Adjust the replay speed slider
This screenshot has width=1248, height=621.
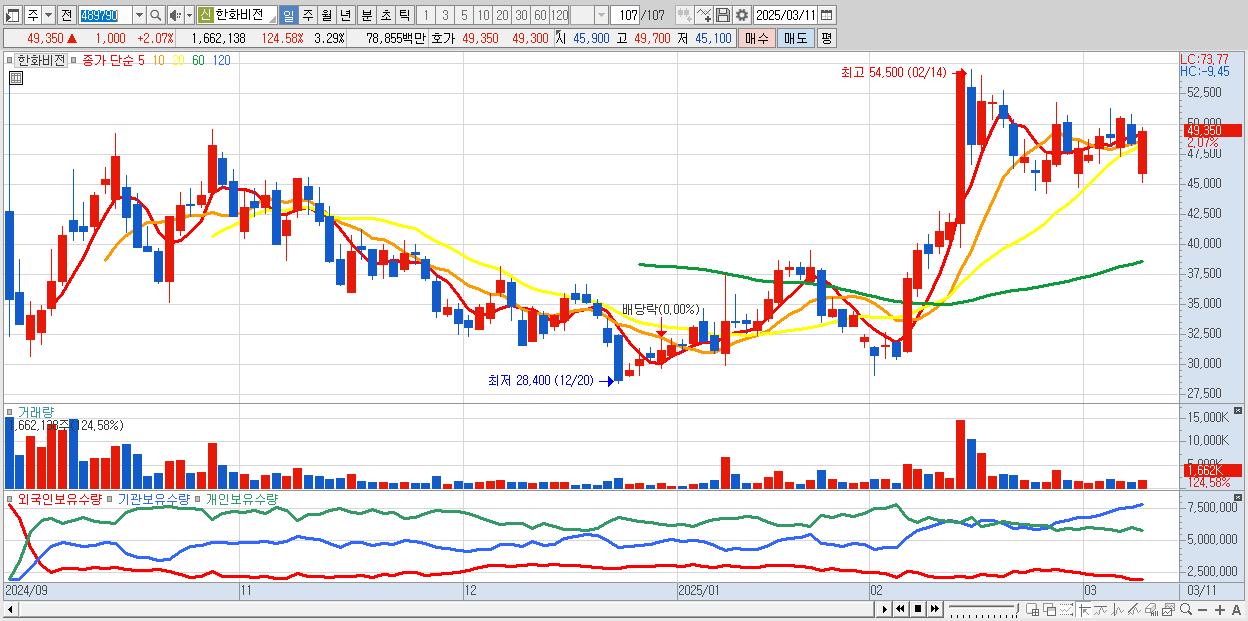point(984,609)
